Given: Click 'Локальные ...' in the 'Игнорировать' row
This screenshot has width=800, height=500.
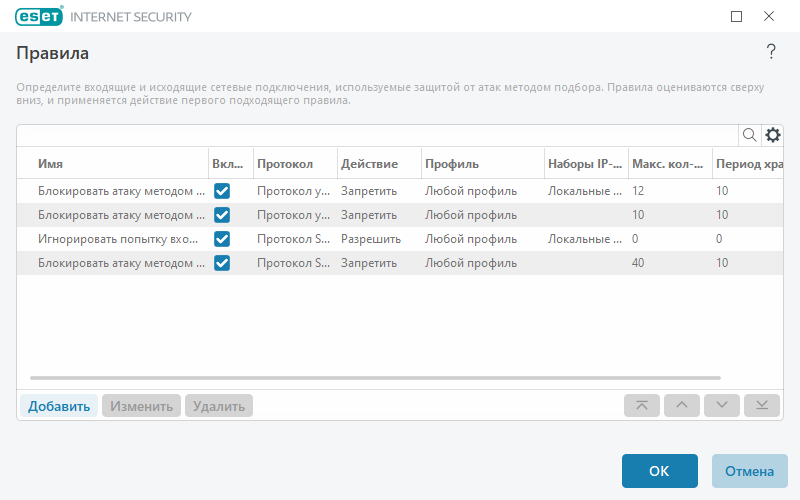Looking at the screenshot, I should (585, 239).
